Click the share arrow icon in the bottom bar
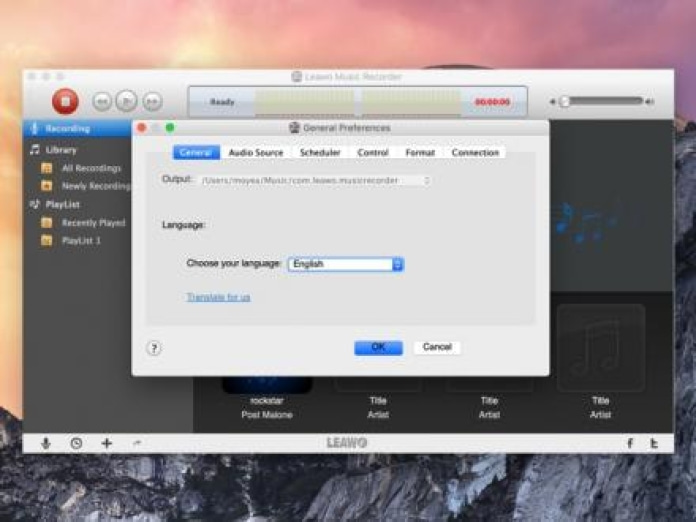This screenshot has height=522, width=696. [x=137, y=443]
